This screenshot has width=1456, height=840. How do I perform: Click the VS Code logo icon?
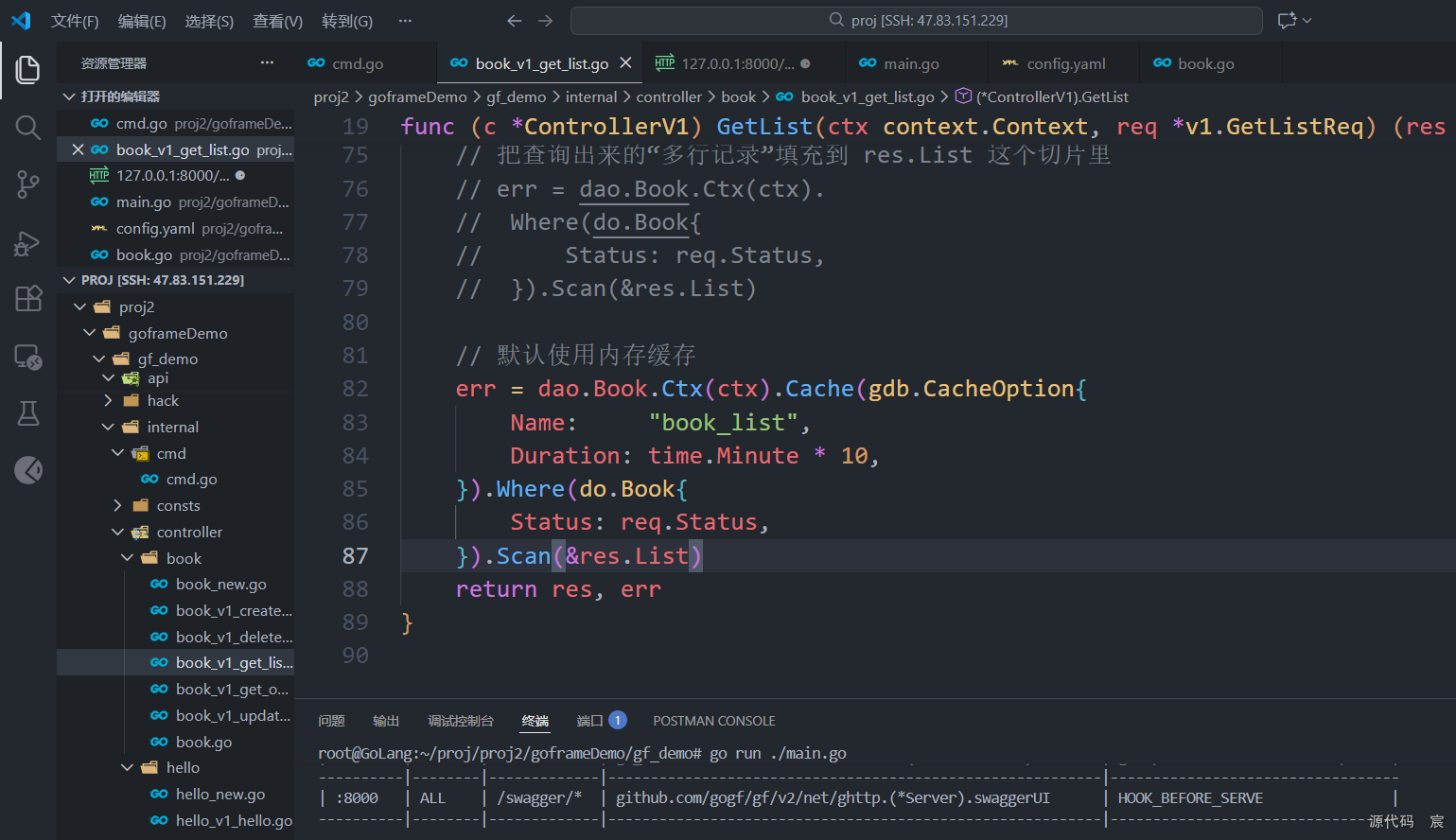tap(21, 20)
